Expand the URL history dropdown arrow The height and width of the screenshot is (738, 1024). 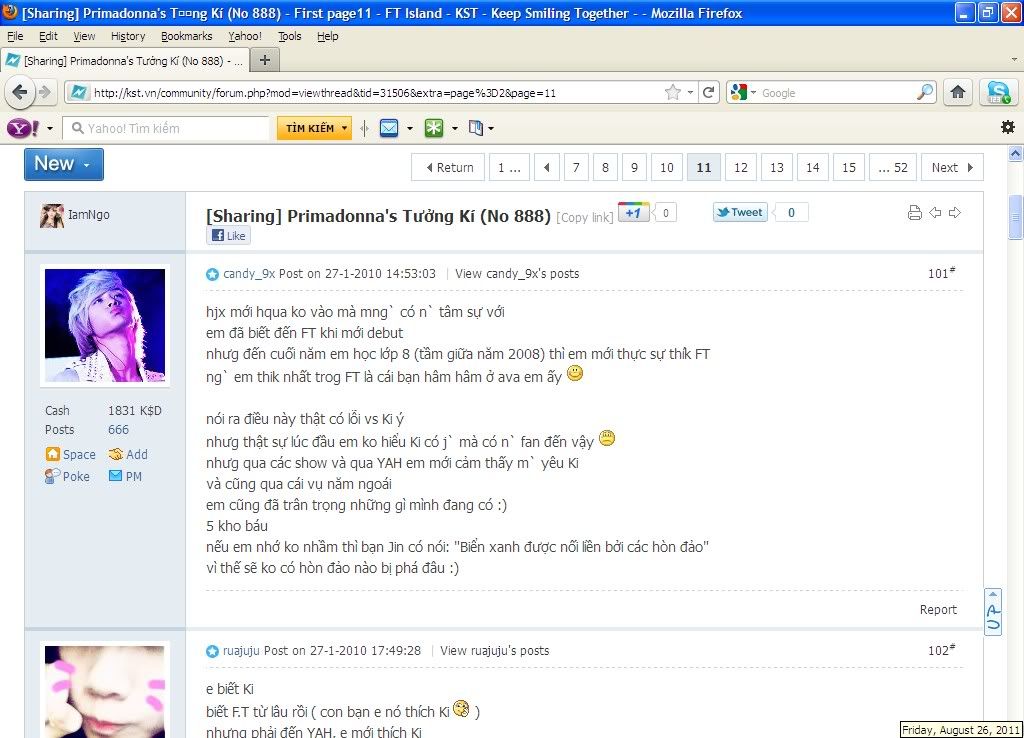coord(690,93)
